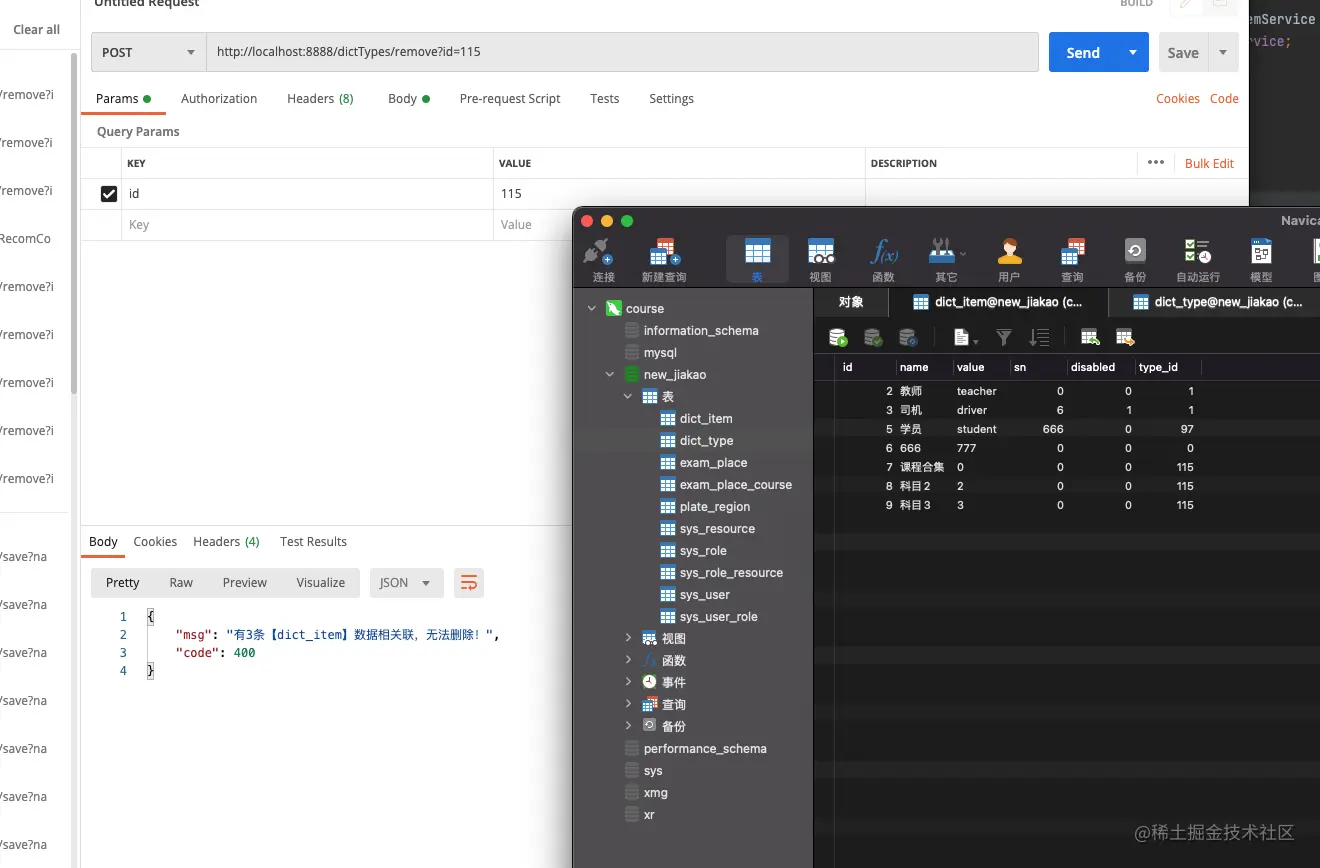Click the import table icon in Navicat
1320x868 pixels.
(1090, 337)
